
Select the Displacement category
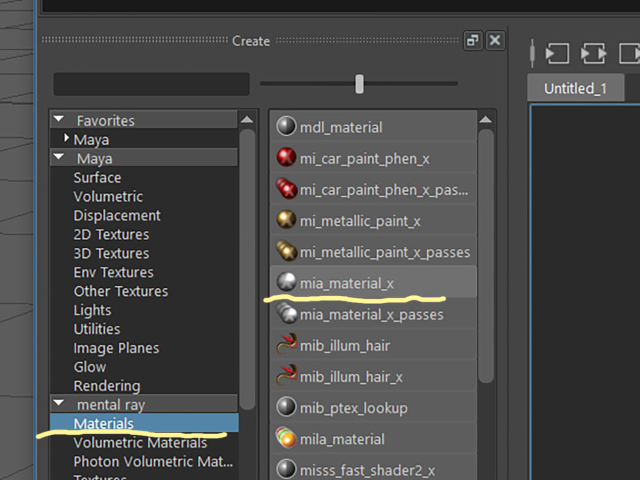117,215
